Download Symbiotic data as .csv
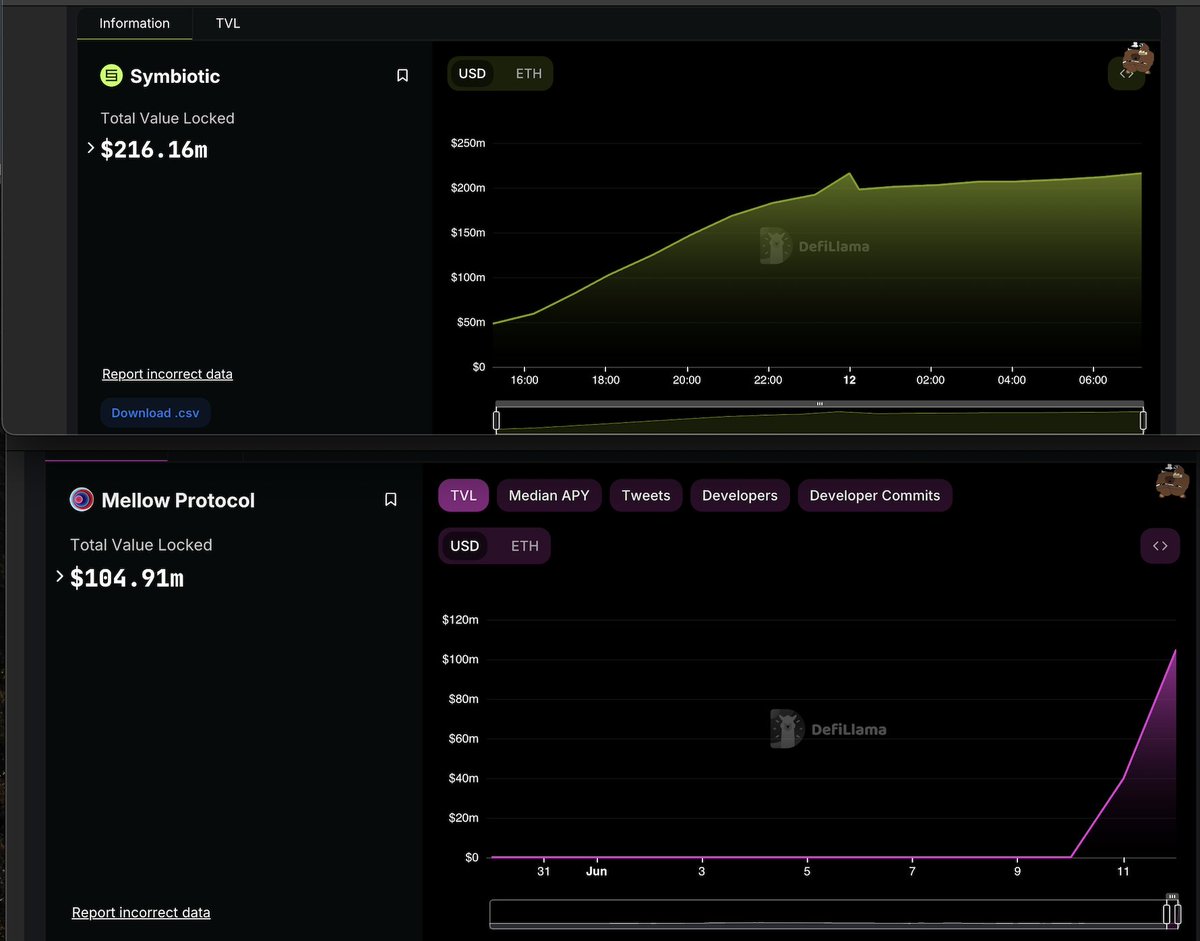This screenshot has height=941, width=1200. (155, 413)
